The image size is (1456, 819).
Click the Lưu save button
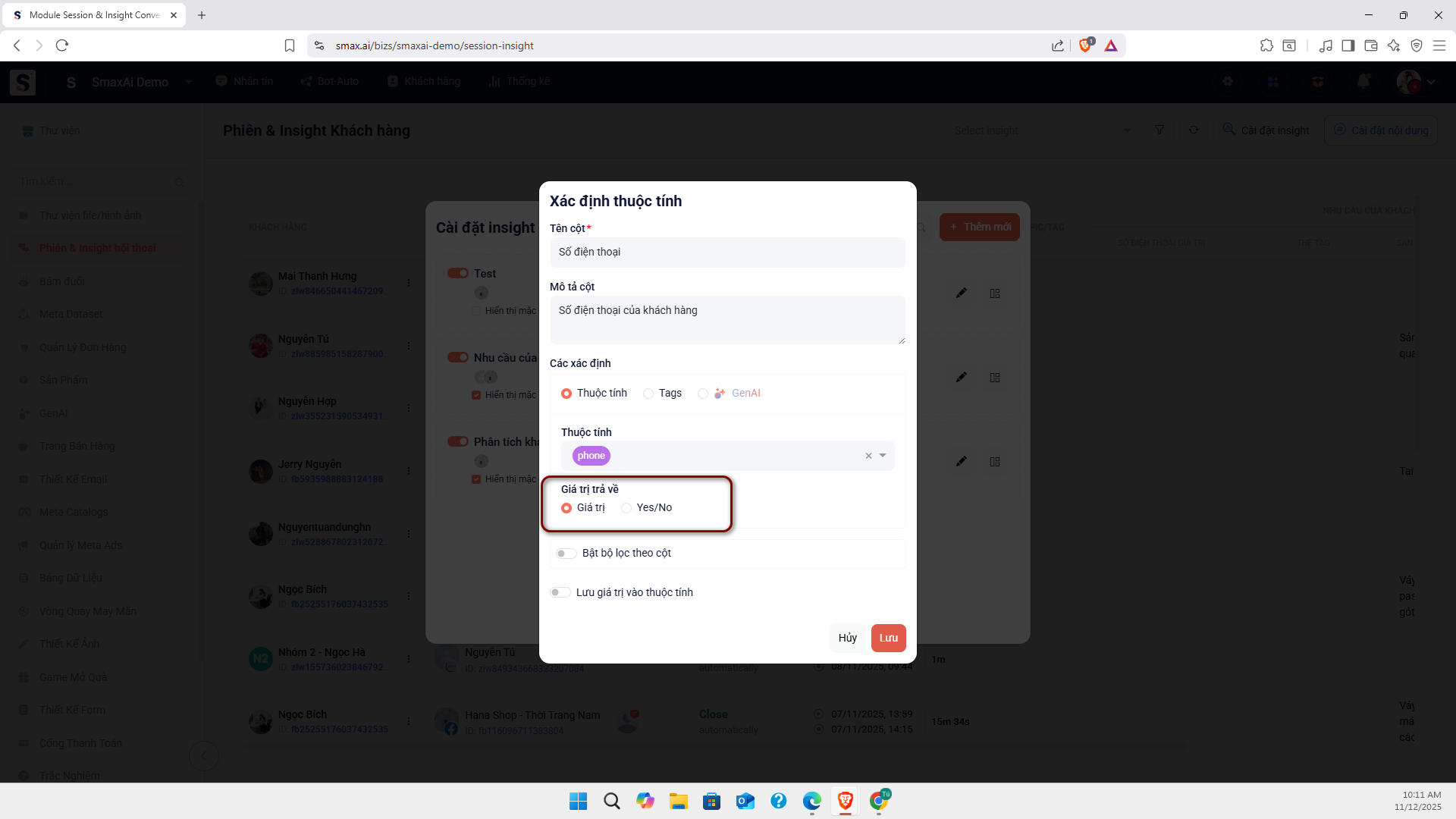[888, 638]
